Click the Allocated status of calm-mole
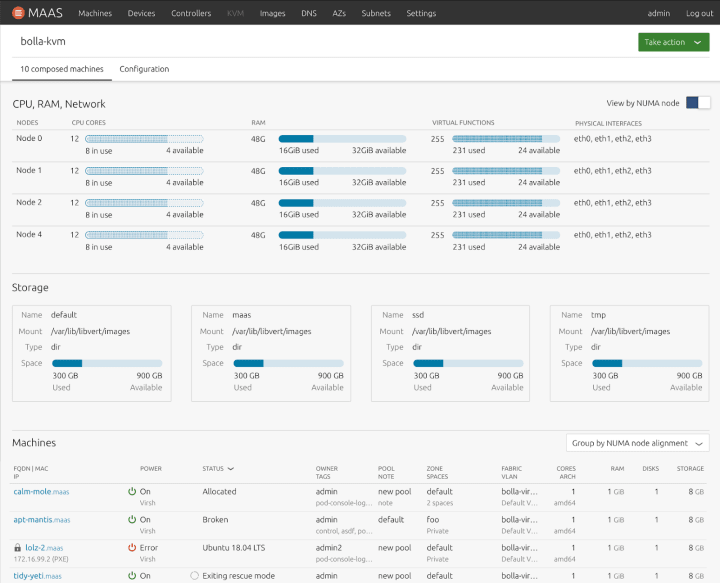This screenshot has height=583, width=720. coord(219,491)
